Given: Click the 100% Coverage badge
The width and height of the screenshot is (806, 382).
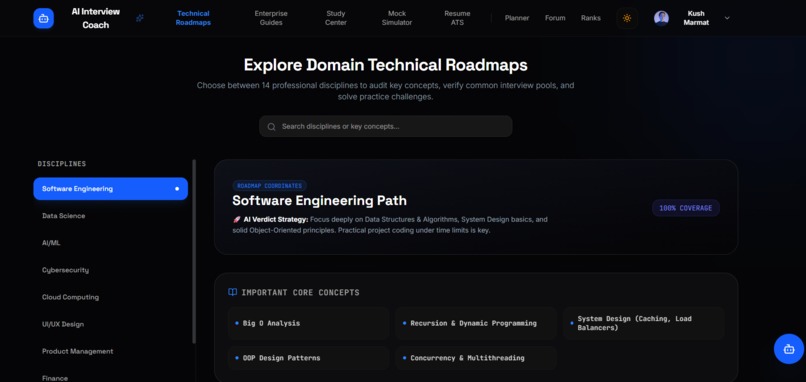Looking at the screenshot, I should (686, 208).
